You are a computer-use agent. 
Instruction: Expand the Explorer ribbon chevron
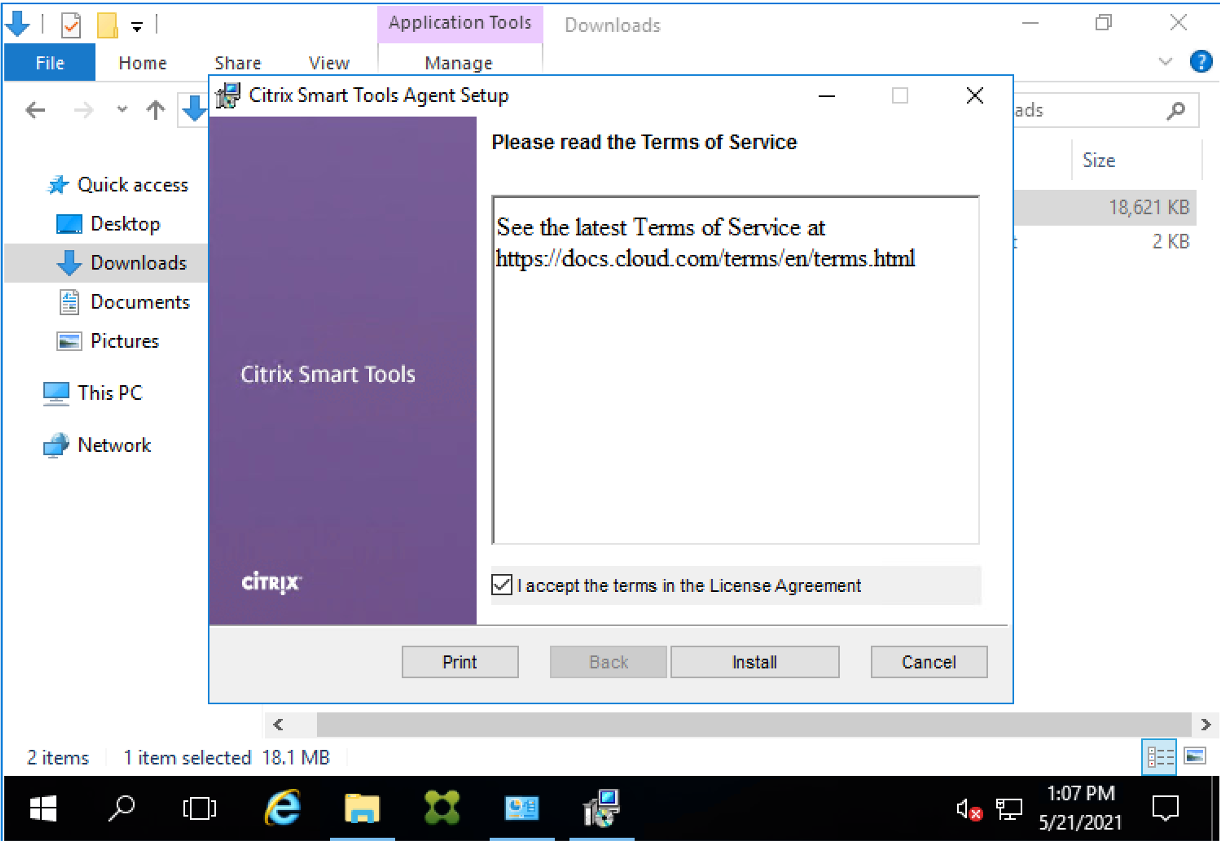click(1165, 62)
